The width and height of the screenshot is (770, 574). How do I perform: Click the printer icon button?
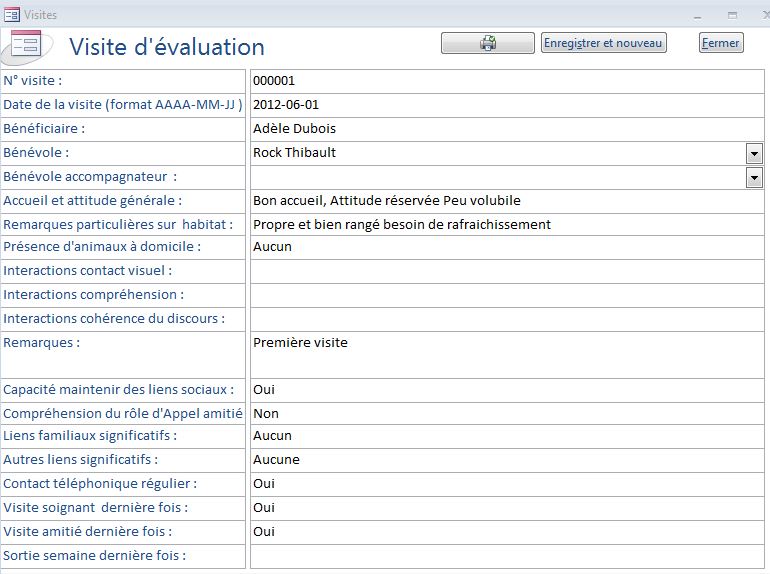point(487,43)
